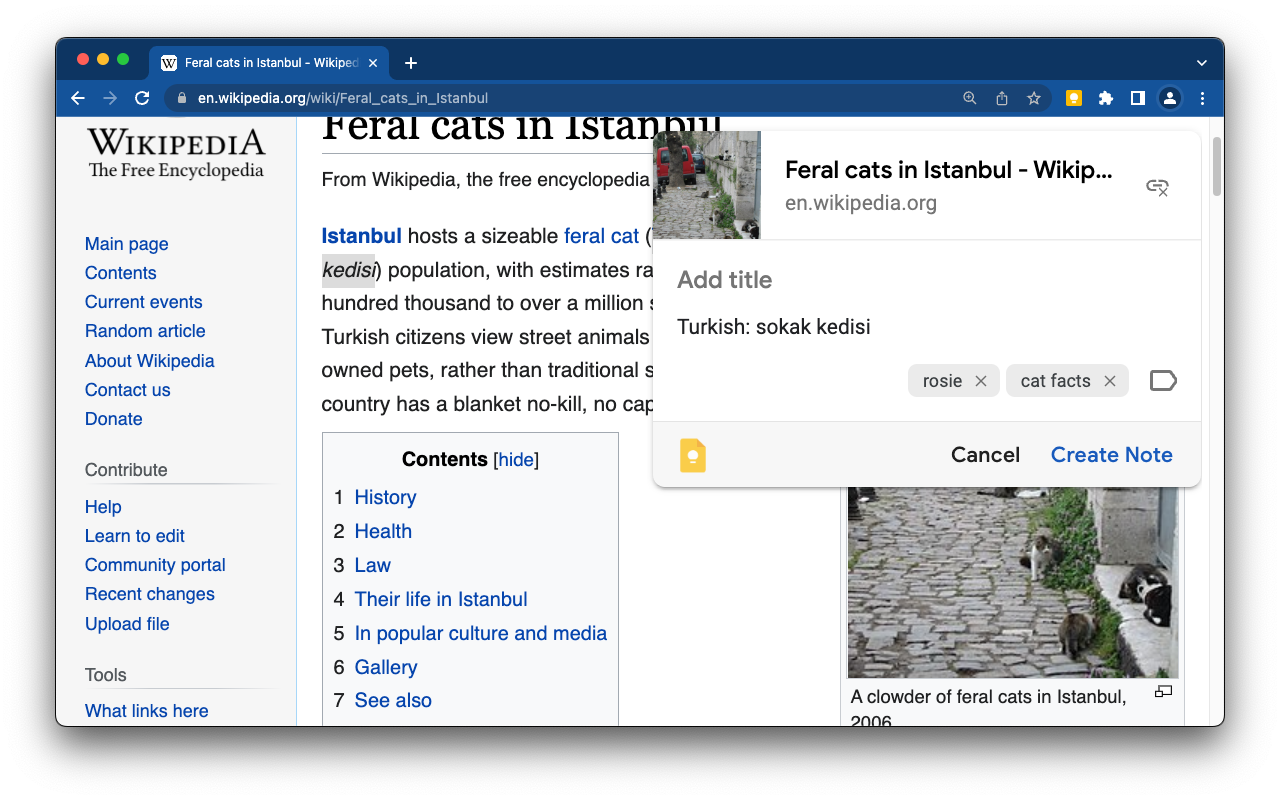Open the Istanbul article link
Image resolution: width=1280 pixels, height=800 pixels.
[361, 236]
